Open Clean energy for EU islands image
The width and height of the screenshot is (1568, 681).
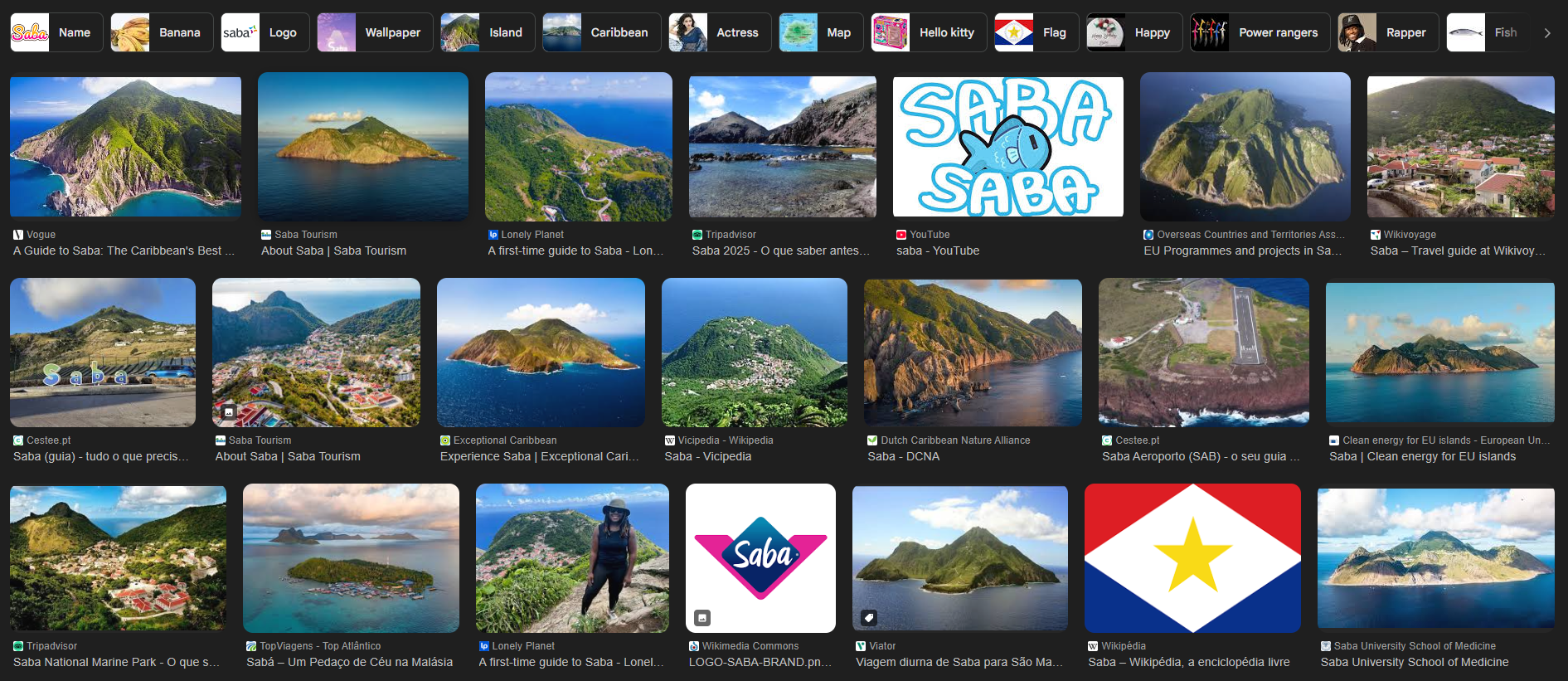click(1440, 353)
